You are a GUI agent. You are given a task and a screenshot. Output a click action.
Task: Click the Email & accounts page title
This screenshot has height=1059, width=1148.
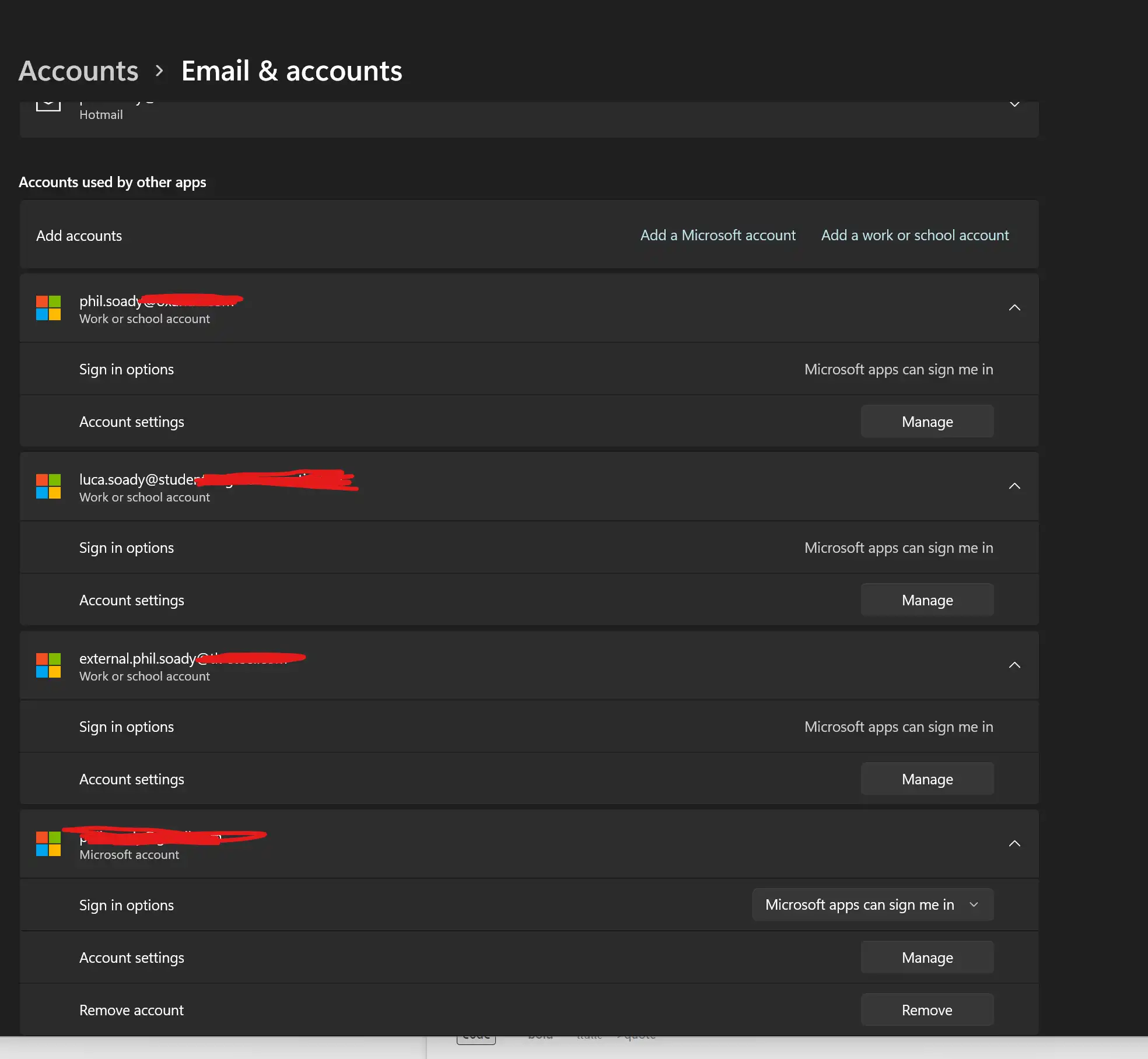point(292,71)
